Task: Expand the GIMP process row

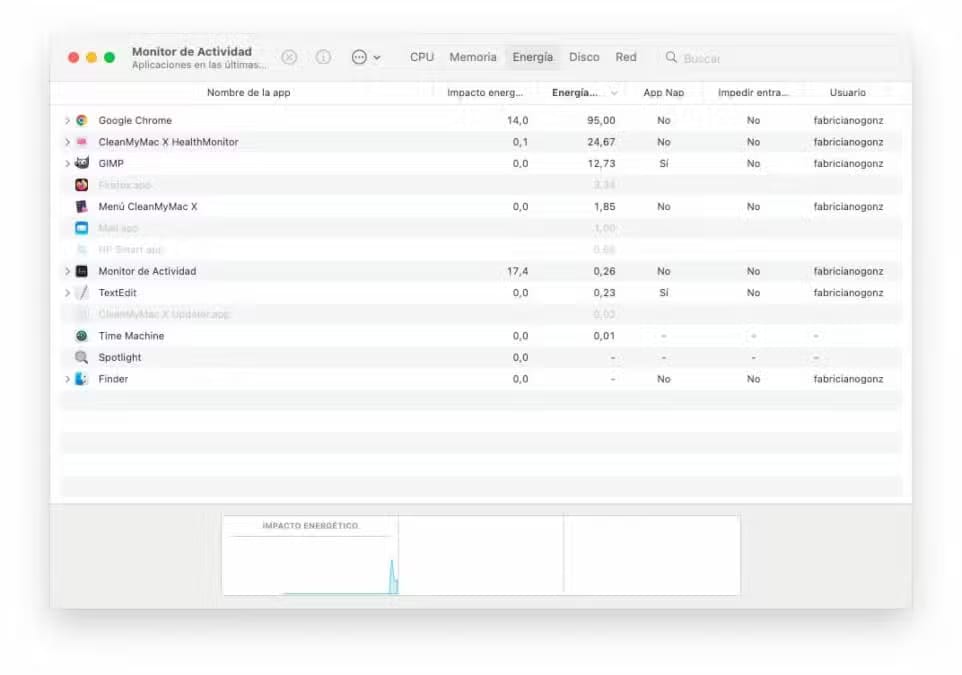Action: tap(67, 163)
